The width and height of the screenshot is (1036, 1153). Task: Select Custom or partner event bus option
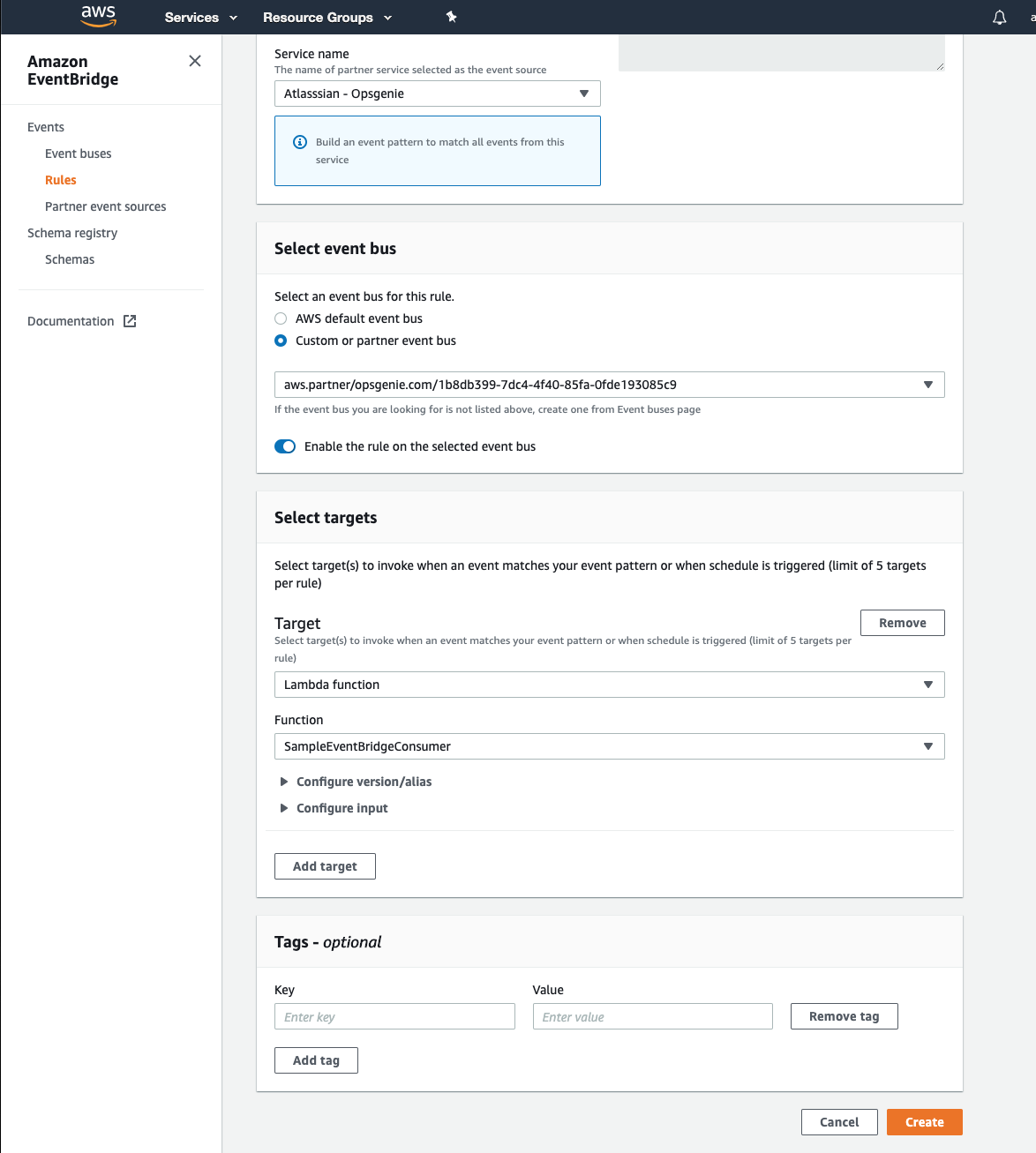point(281,341)
